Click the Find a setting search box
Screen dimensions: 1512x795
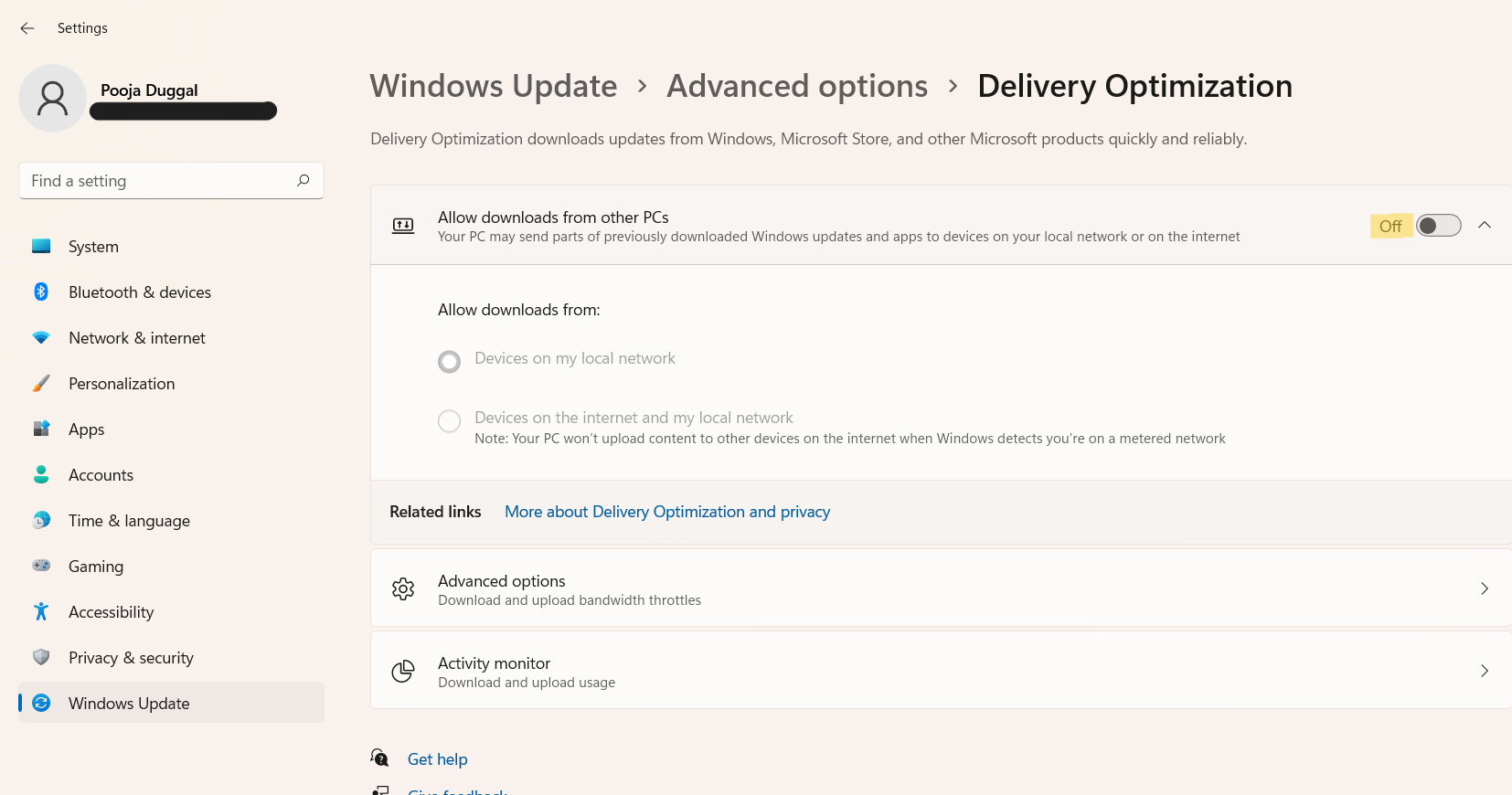tap(160, 181)
